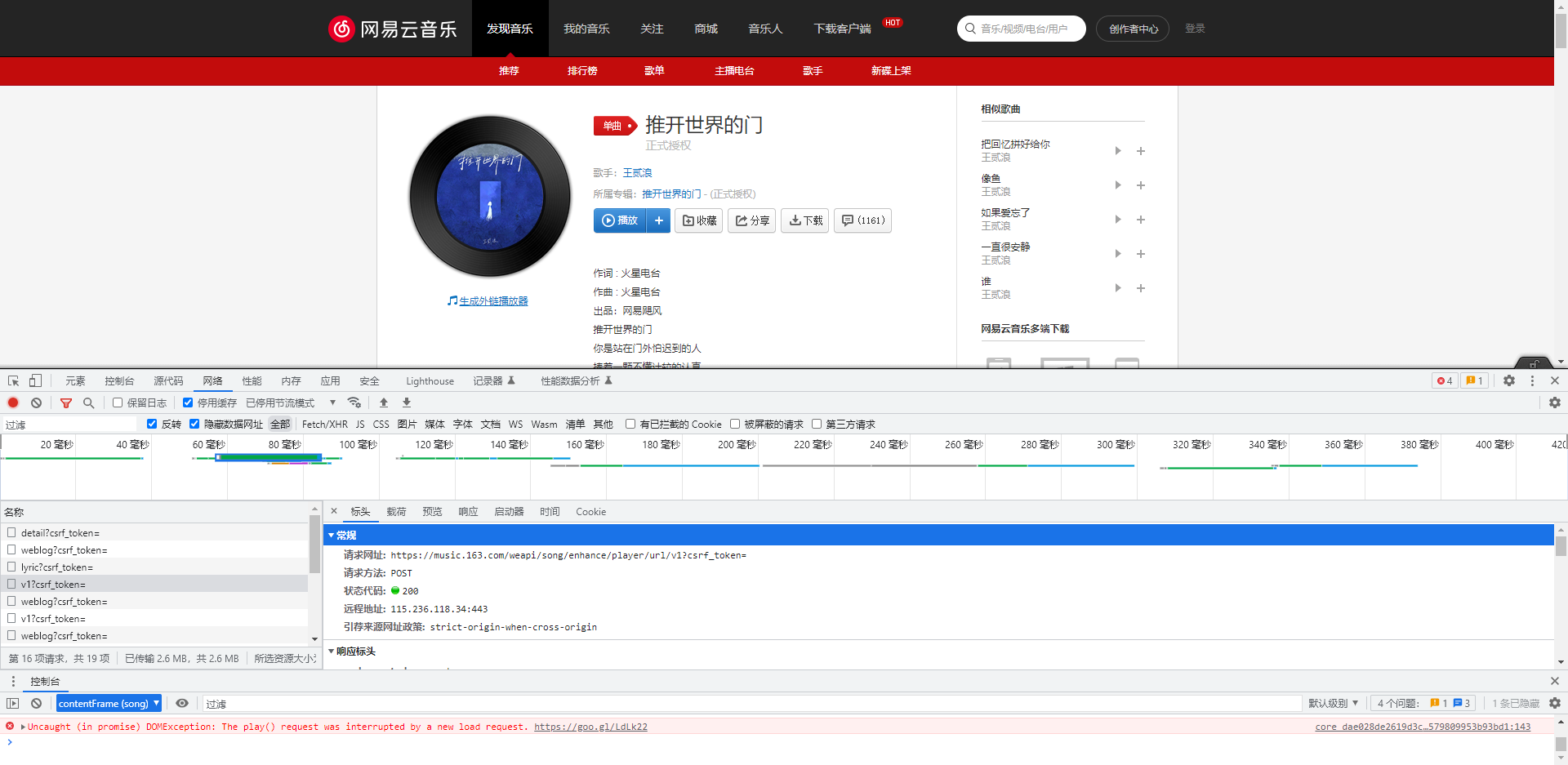Toggle the network filter funnel icon
The image size is (1568, 765).
66,403
